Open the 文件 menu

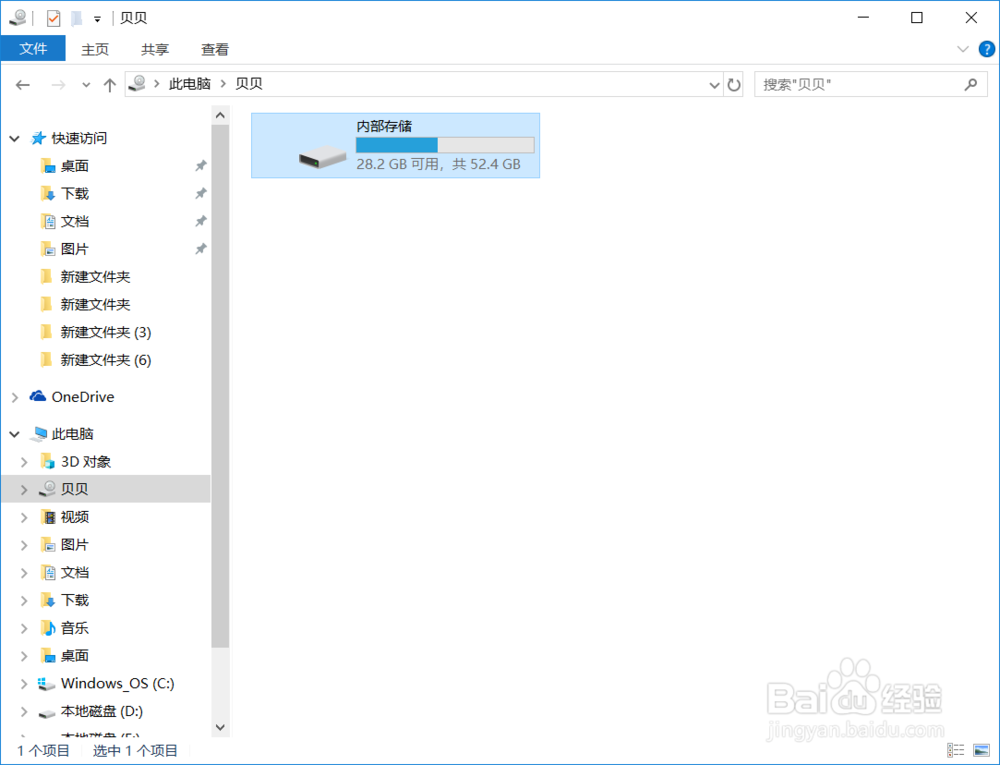pyautogui.click(x=33, y=48)
